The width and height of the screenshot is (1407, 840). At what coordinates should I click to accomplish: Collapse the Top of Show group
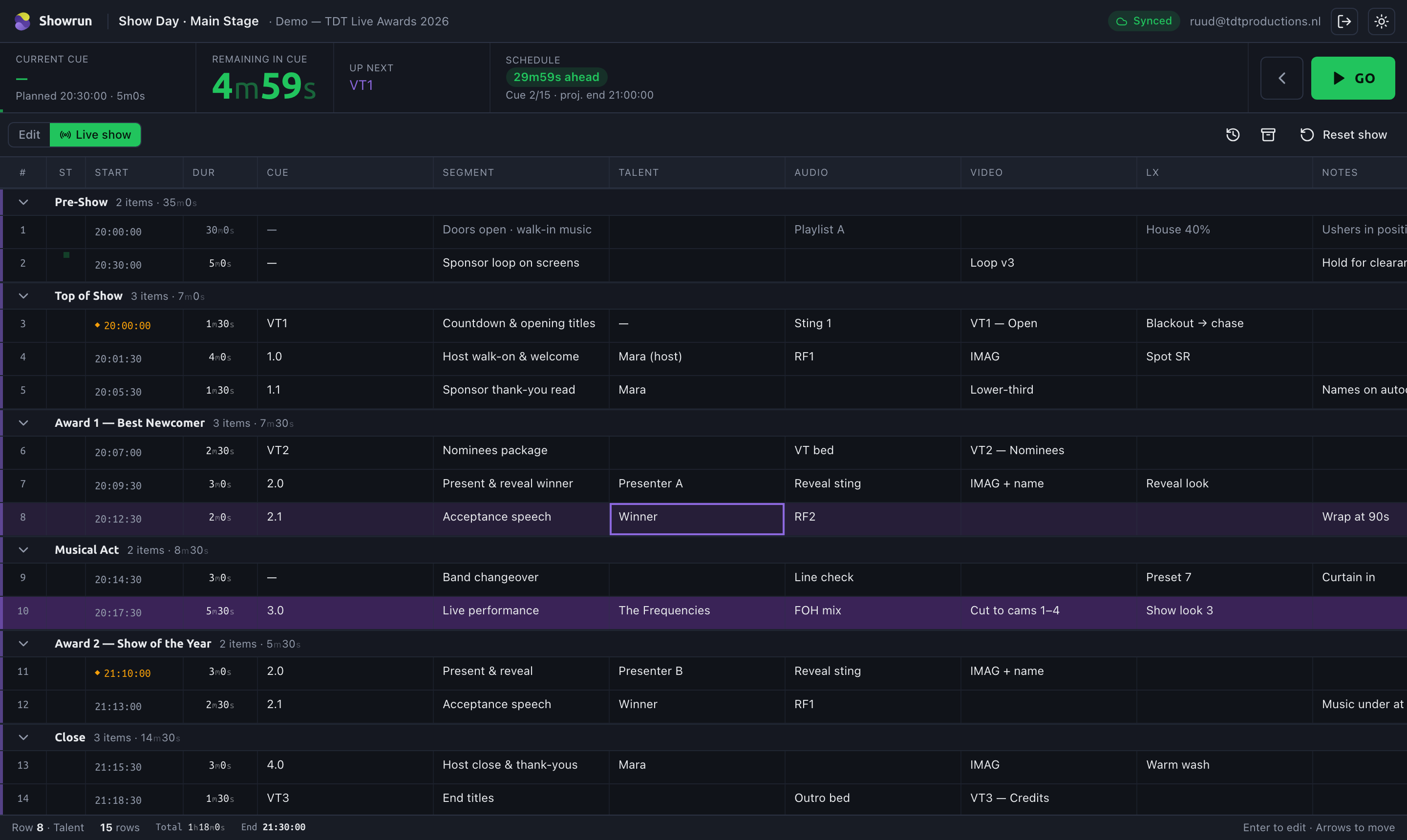click(x=23, y=296)
